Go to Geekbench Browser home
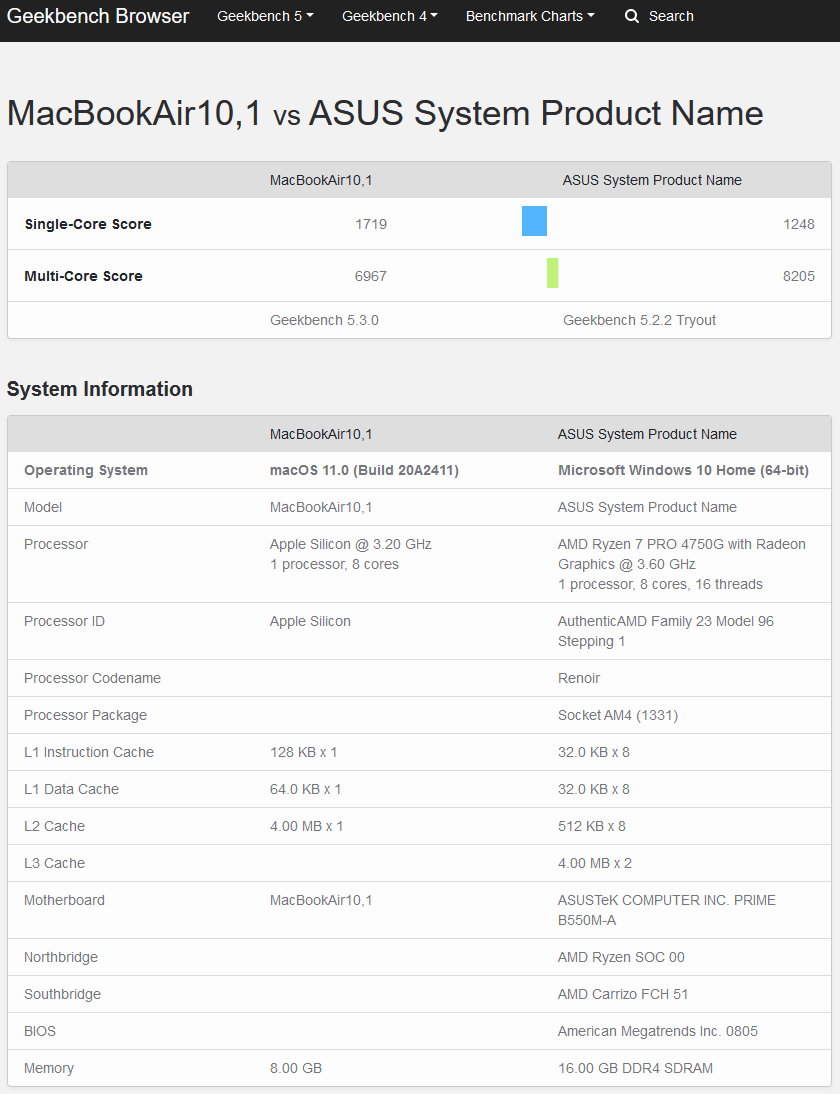This screenshot has height=1094, width=840. pos(98,16)
